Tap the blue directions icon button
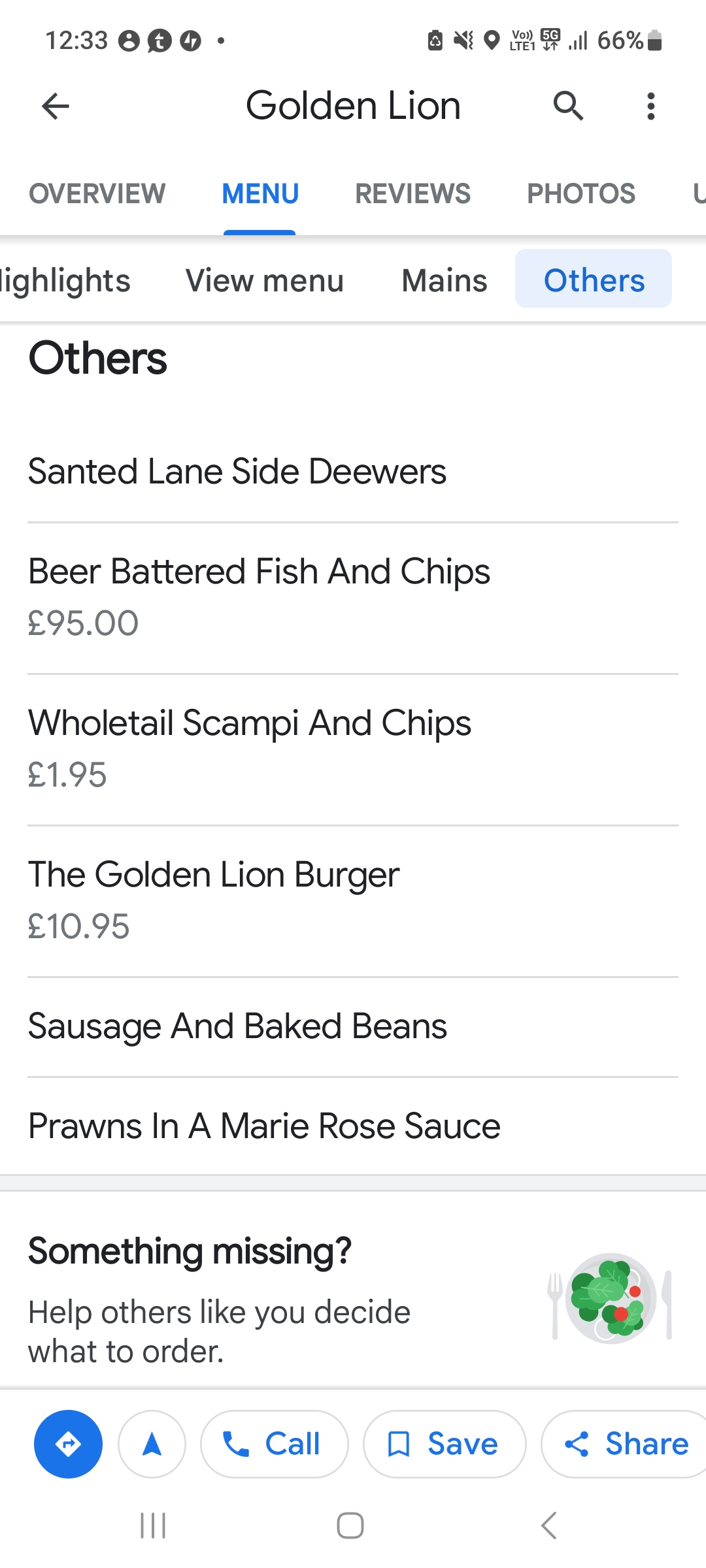This screenshot has height=1568, width=706. tap(68, 1444)
